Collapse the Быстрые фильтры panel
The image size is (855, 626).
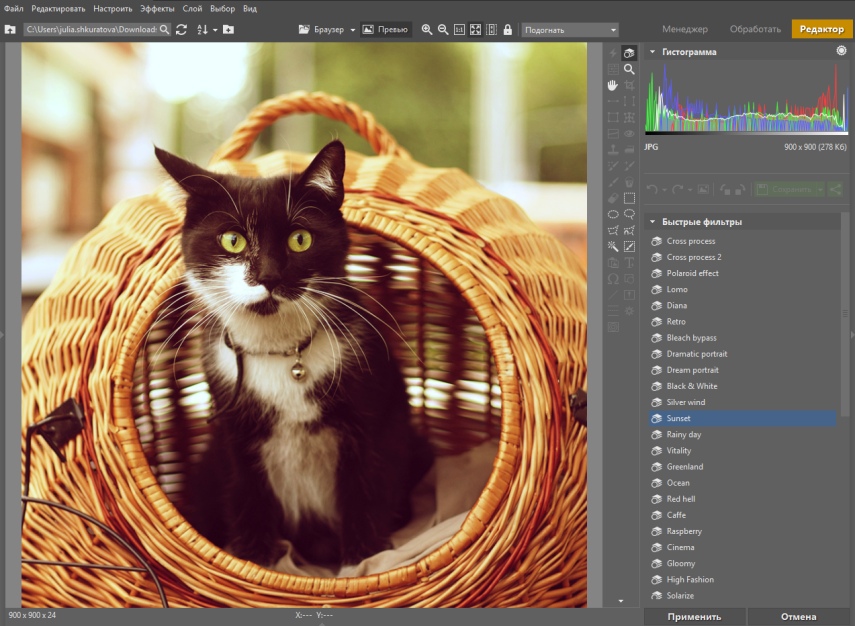pyautogui.click(x=652, y=222)
